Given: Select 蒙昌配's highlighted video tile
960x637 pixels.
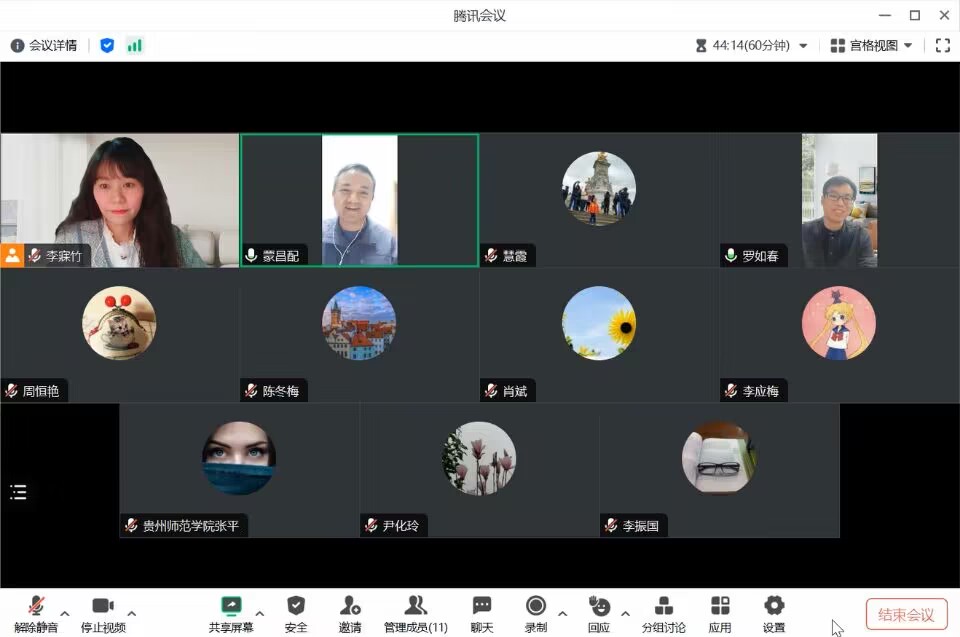Looking at the screenshot, I should click(359, 200).
